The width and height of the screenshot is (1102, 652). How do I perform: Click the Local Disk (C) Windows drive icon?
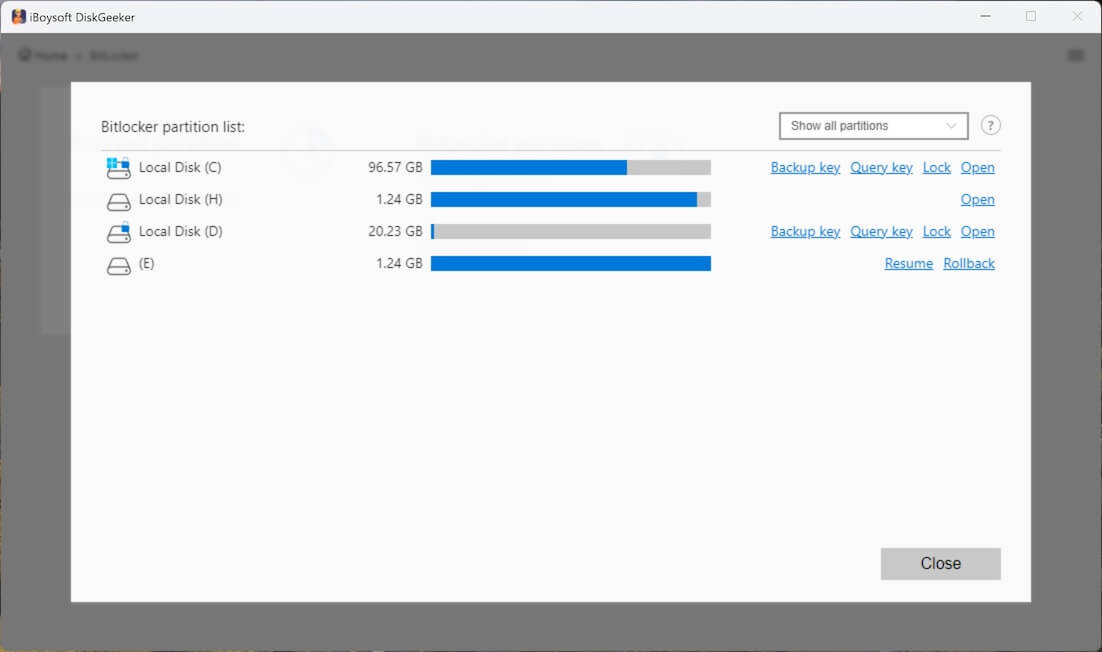point(118,168)
